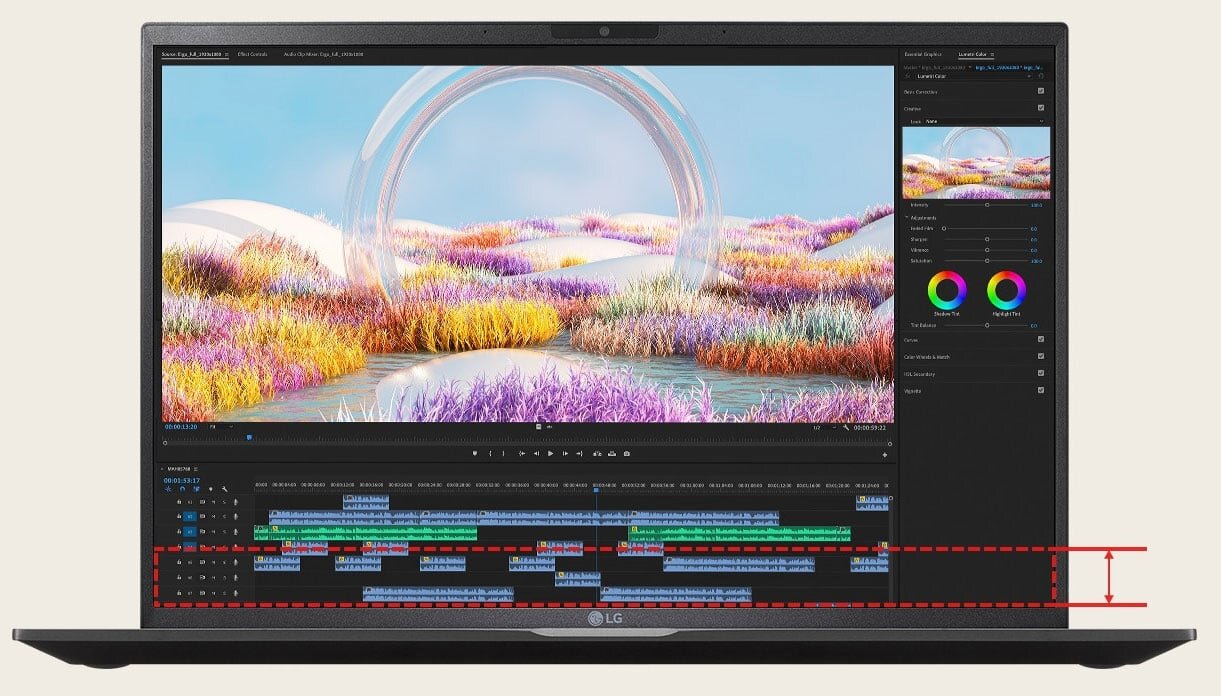The height and width of the screenshot is (696, 1221).
Task: Click the Go to In point icon
Action: 521,454
